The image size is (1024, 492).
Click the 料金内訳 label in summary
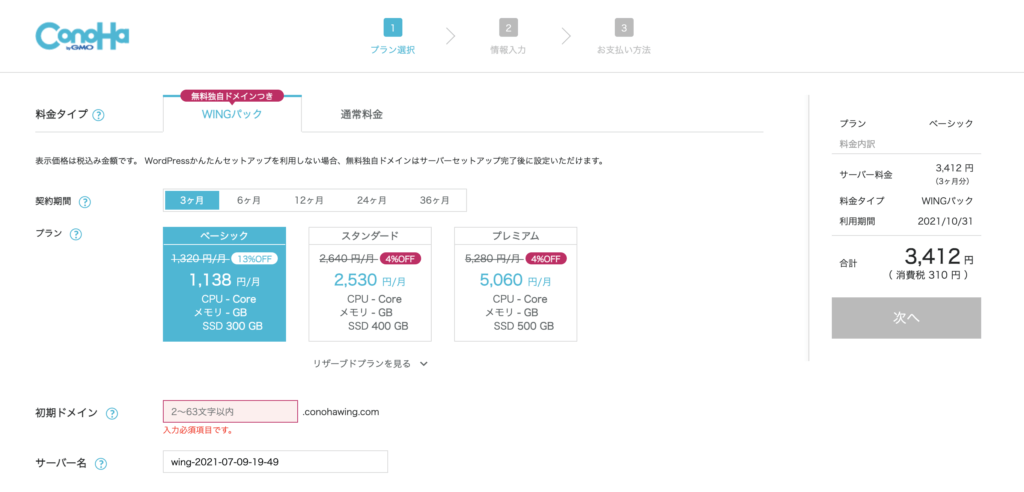tap(857, 143)
